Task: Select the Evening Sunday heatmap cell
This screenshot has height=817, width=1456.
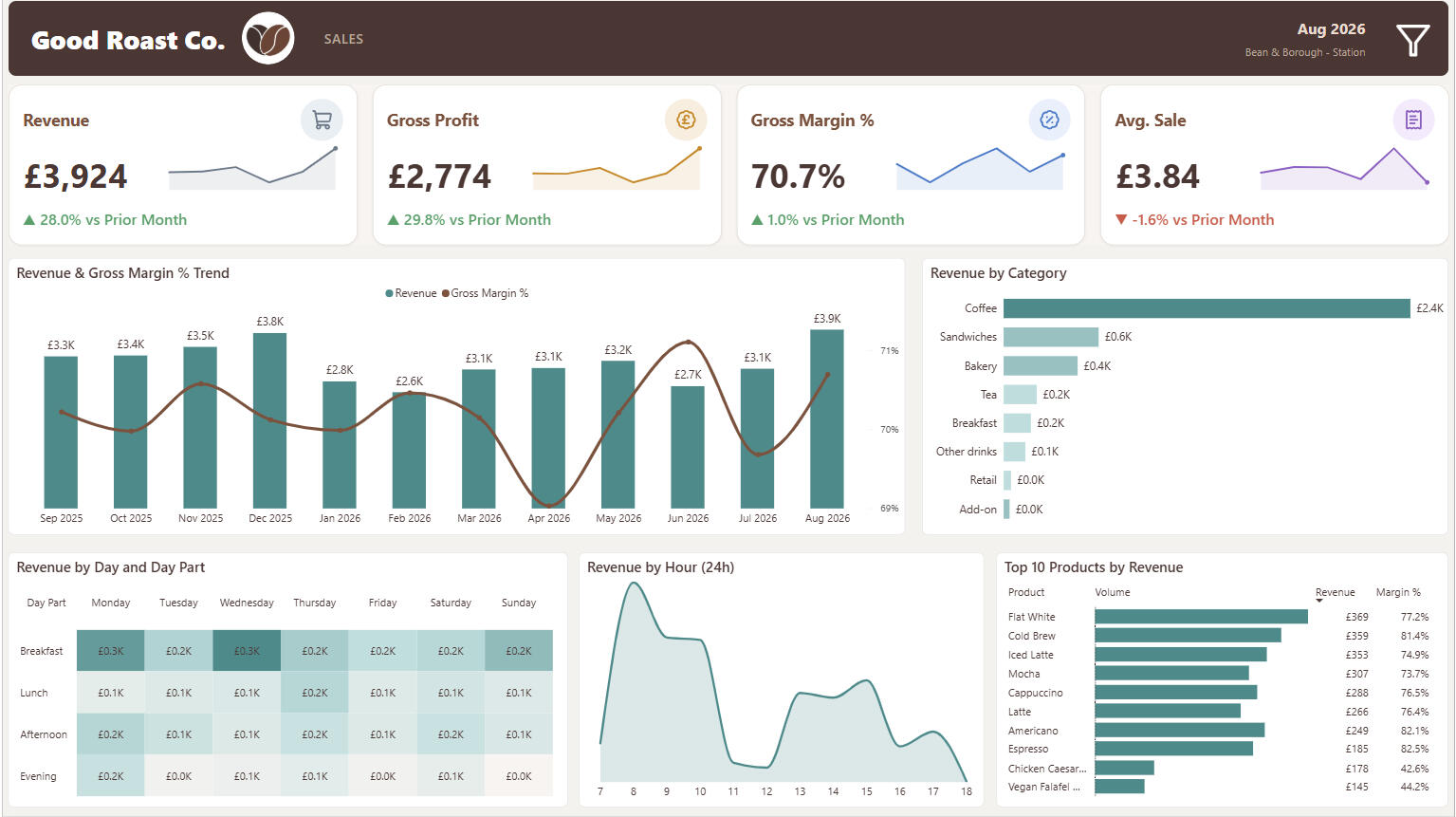Action: tap(519, 776)
